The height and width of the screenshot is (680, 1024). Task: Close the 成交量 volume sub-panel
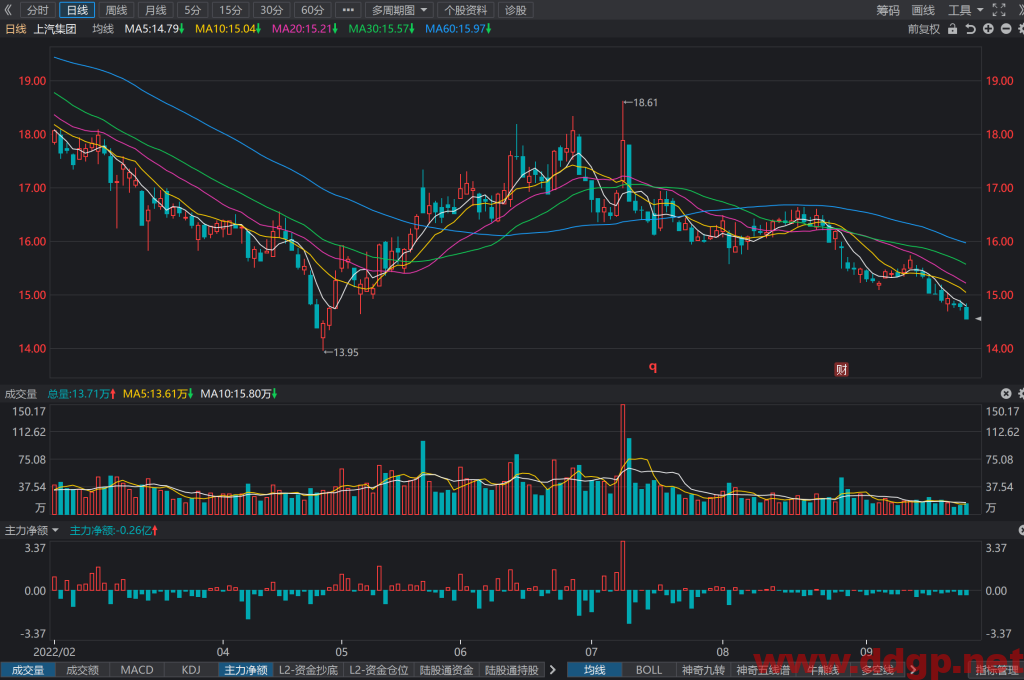[x=1006, y=393]
